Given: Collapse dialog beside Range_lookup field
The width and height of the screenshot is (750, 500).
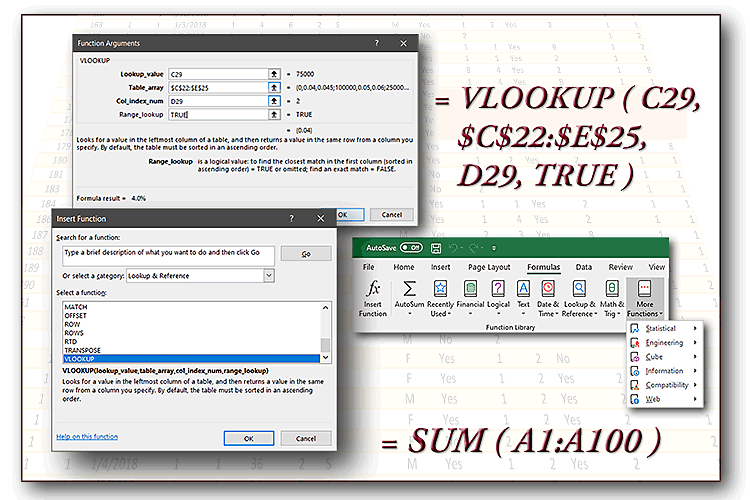Looking at the screenshot, I should point(274,114).
